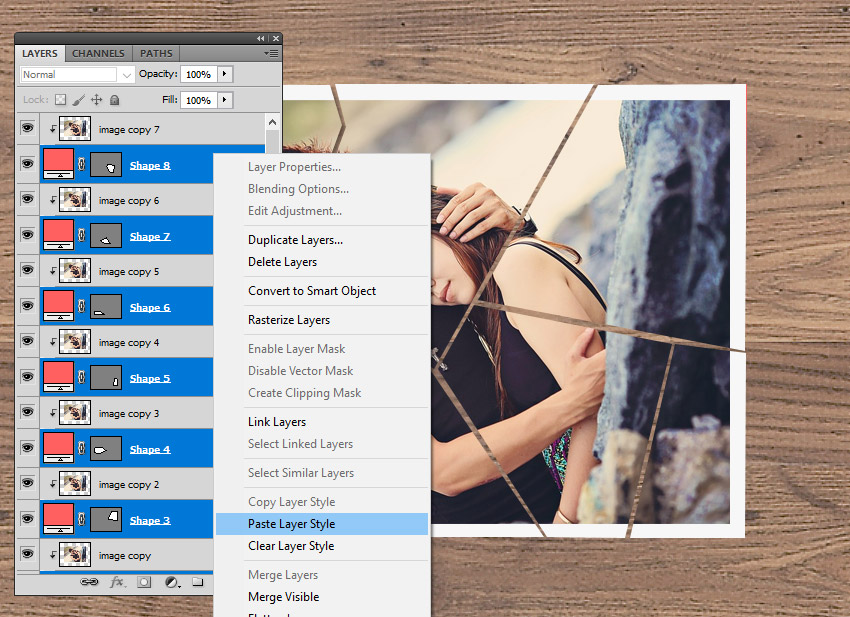Click the chain link icon on Shape 8
Viewport: 850px width, 617px height.
tap(81, 164)
